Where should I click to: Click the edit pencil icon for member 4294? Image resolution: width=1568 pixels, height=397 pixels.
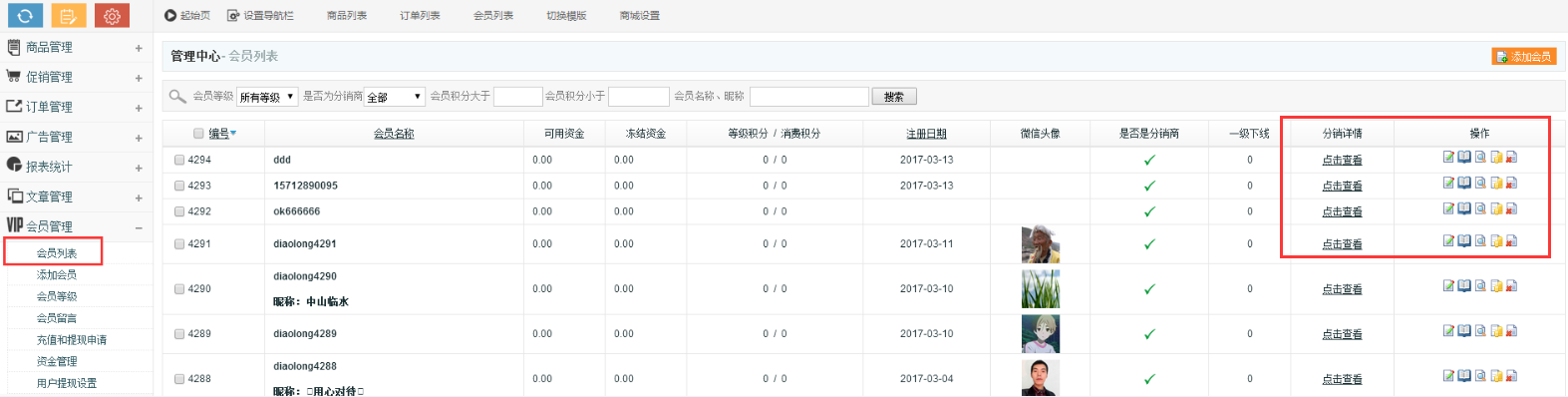[1448, 157]
